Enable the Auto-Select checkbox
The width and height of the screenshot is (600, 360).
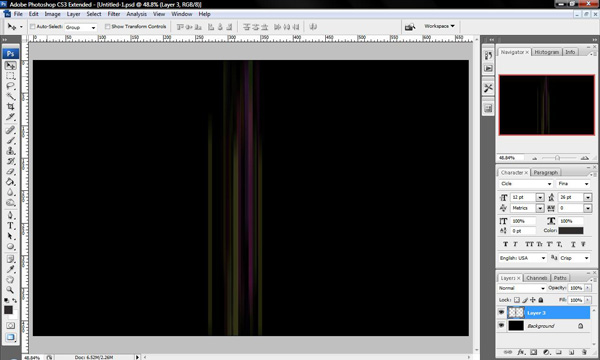pyautogui.click(x=33, y=26)
